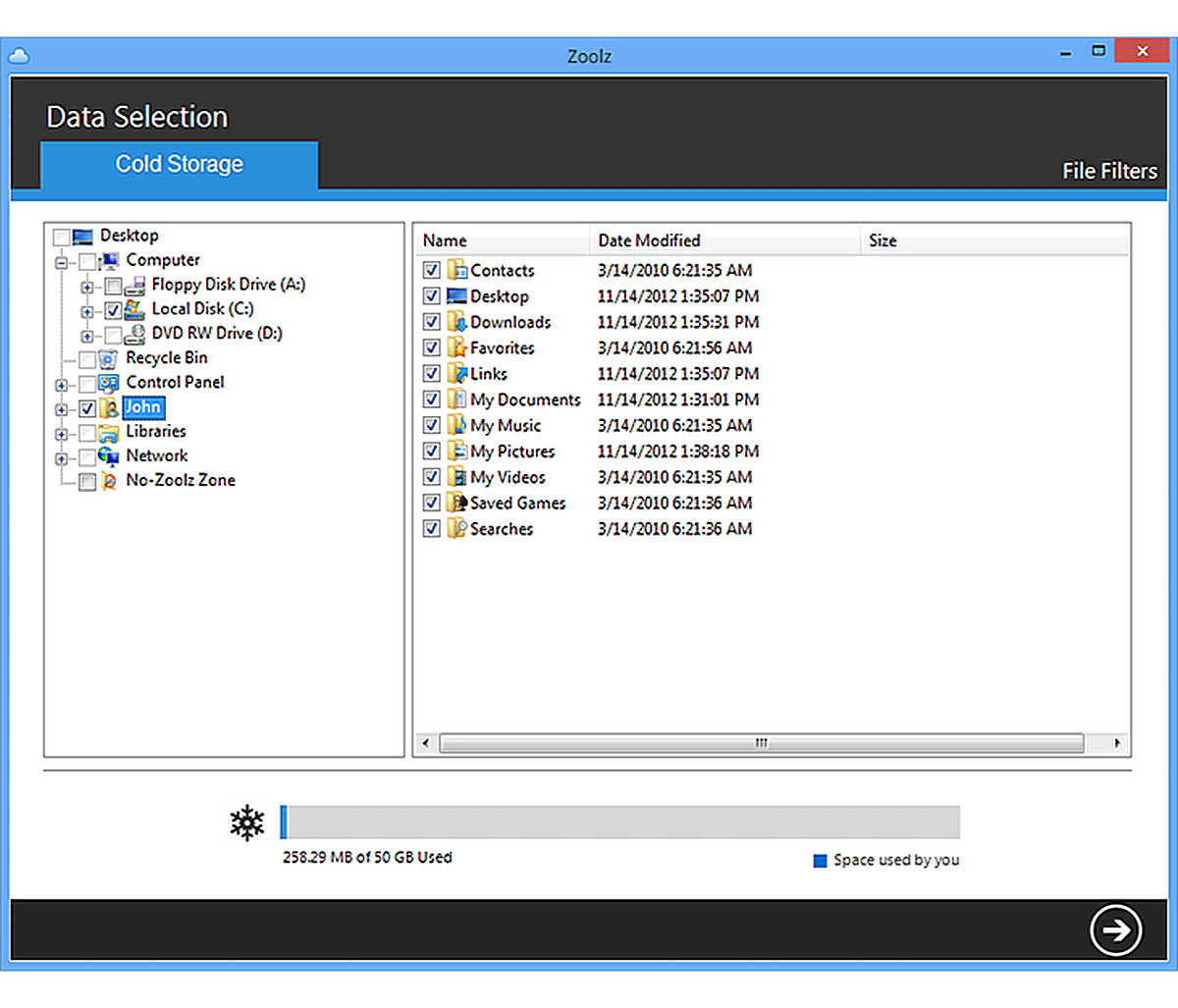
Task: Expand the Floppy Disk Drive (A:) node
Action: click(x=87, y=287)
